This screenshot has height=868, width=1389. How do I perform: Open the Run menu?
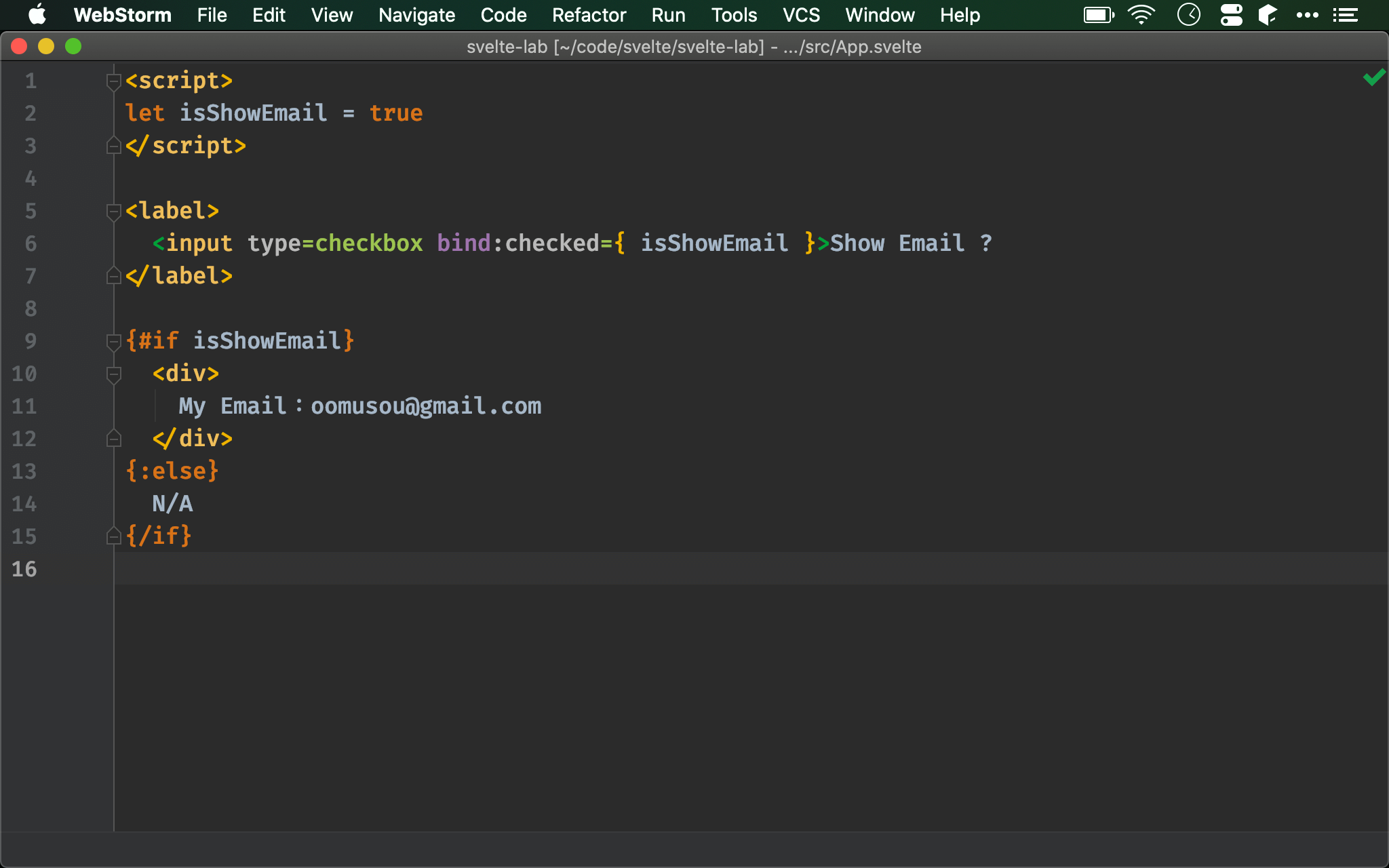[x=668, y=15]
